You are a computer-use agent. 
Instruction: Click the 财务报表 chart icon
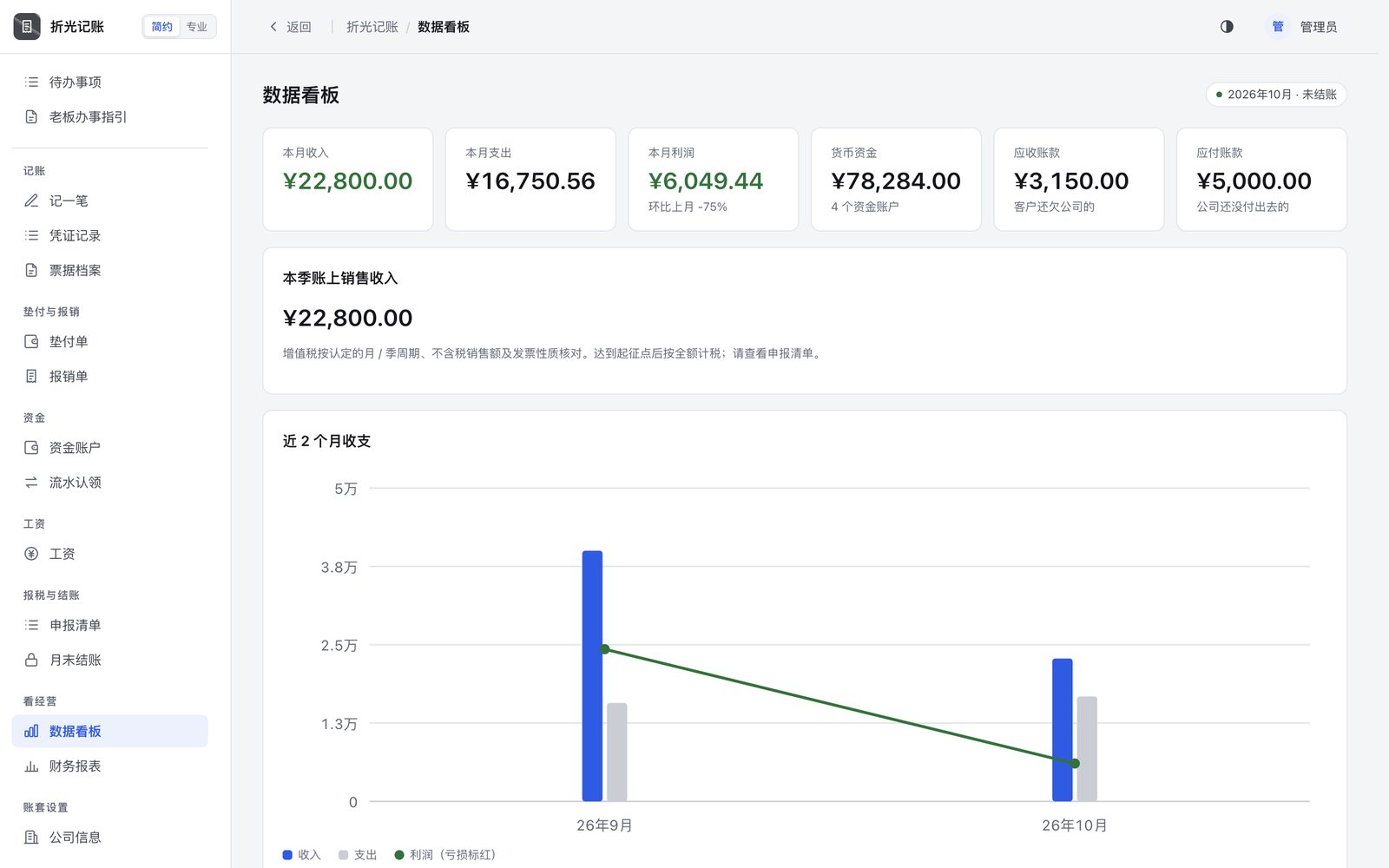(31, 766)
